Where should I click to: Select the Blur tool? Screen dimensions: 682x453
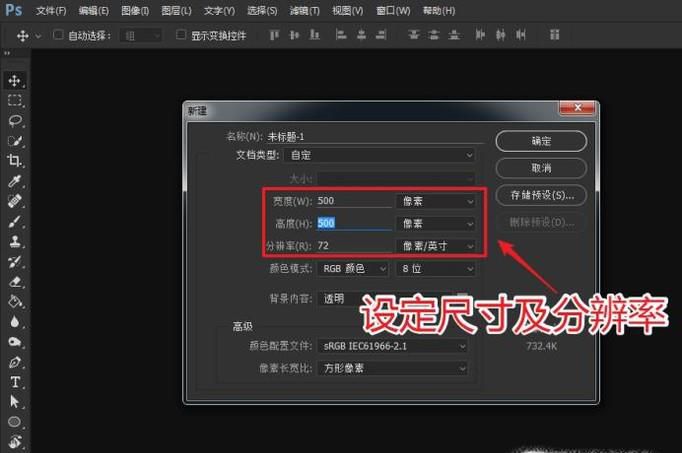click(x=15, y=322)
